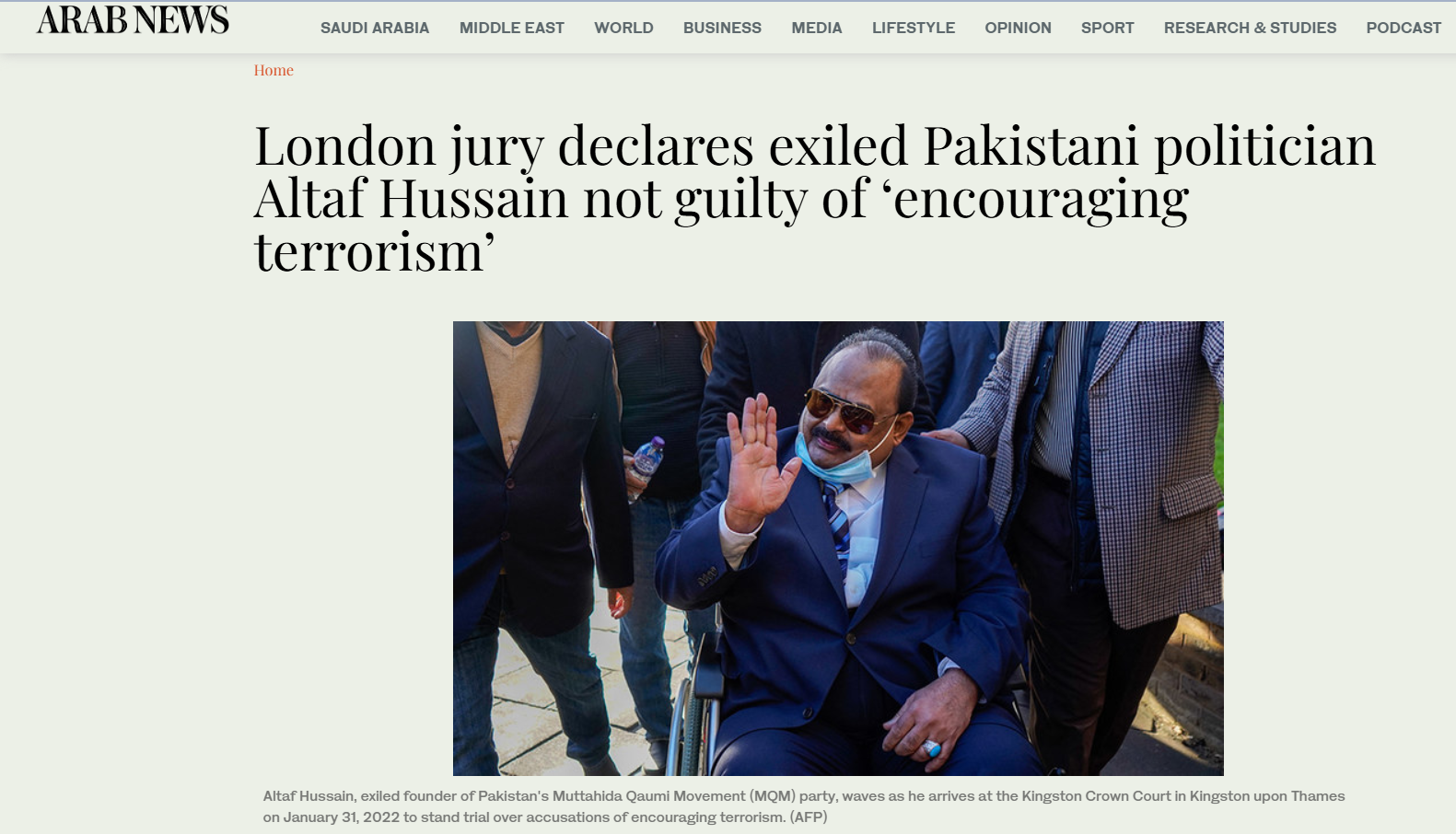This screenshot has width=1456, height=834.
Task: Click the photo caption text below image
Action: point(804,806)
